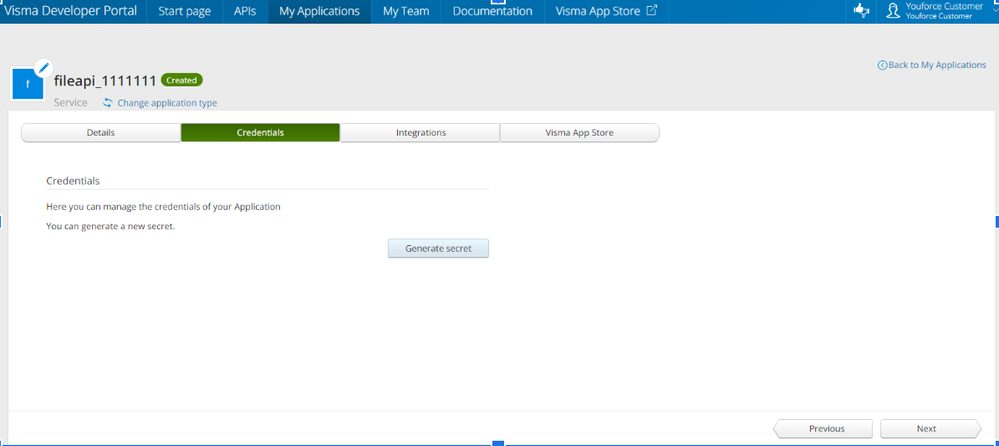
Task: Click the back arrow icon near My Applications
Action: point(882,65)
